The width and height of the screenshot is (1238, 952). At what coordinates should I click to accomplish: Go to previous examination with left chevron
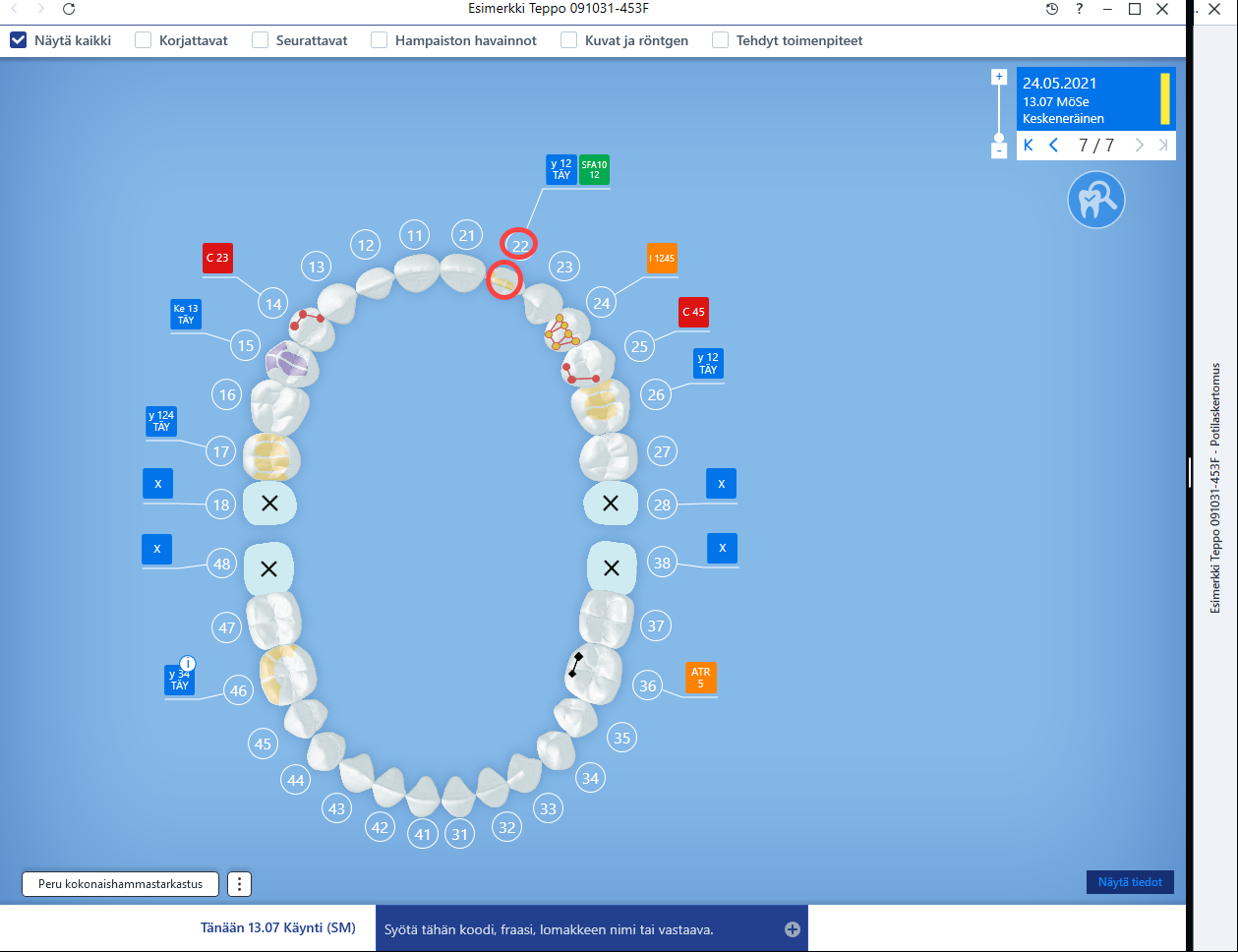[x=1053, y=146]
